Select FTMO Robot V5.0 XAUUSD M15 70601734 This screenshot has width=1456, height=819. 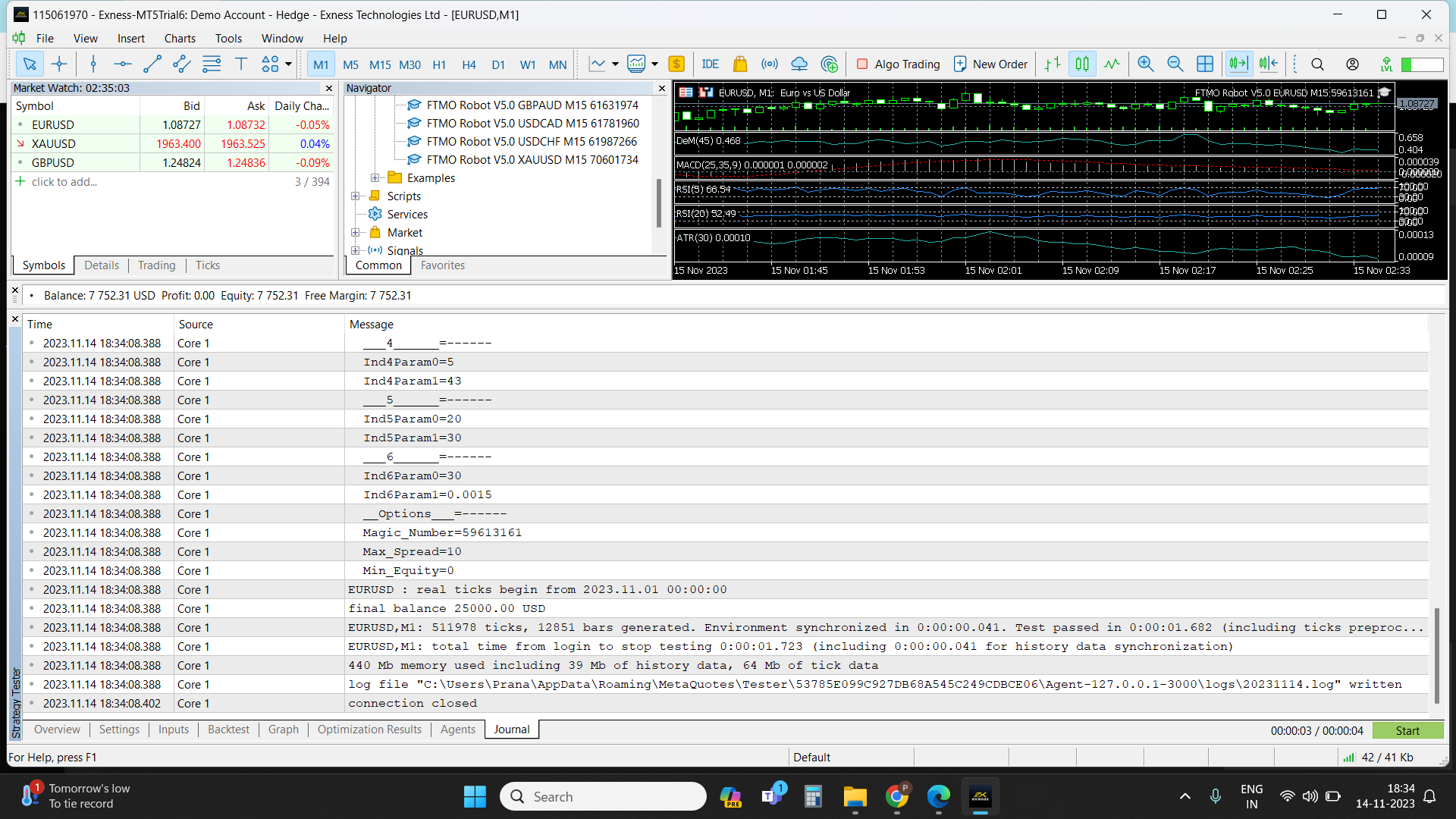(532, 160)
